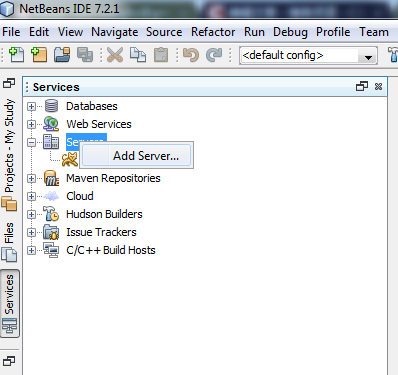The width and height of the screenshot is (398, 375).
Task: Restore the Services window group icon
Action: coord(362,87)
